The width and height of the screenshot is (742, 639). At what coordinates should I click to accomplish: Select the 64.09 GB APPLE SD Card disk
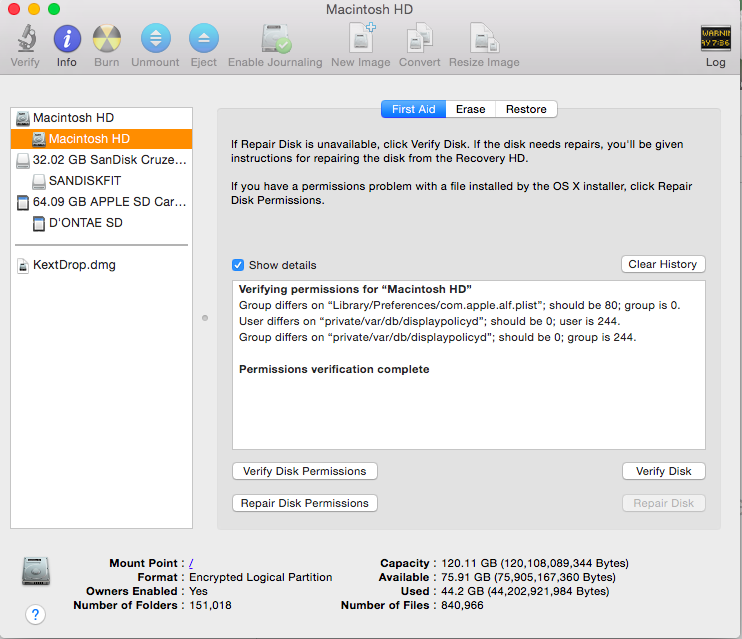(101, 202)
